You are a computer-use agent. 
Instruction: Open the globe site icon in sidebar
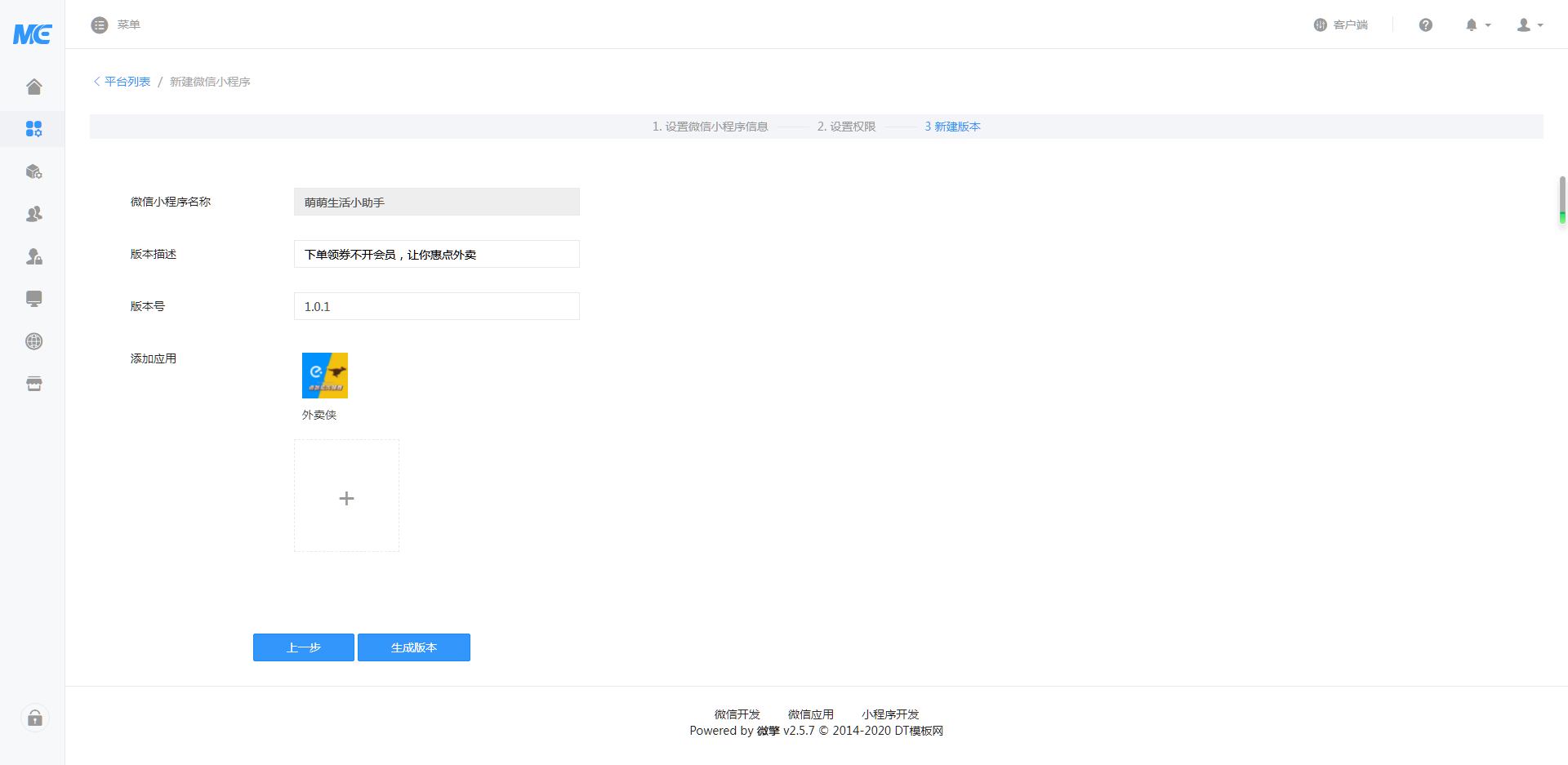33,341
